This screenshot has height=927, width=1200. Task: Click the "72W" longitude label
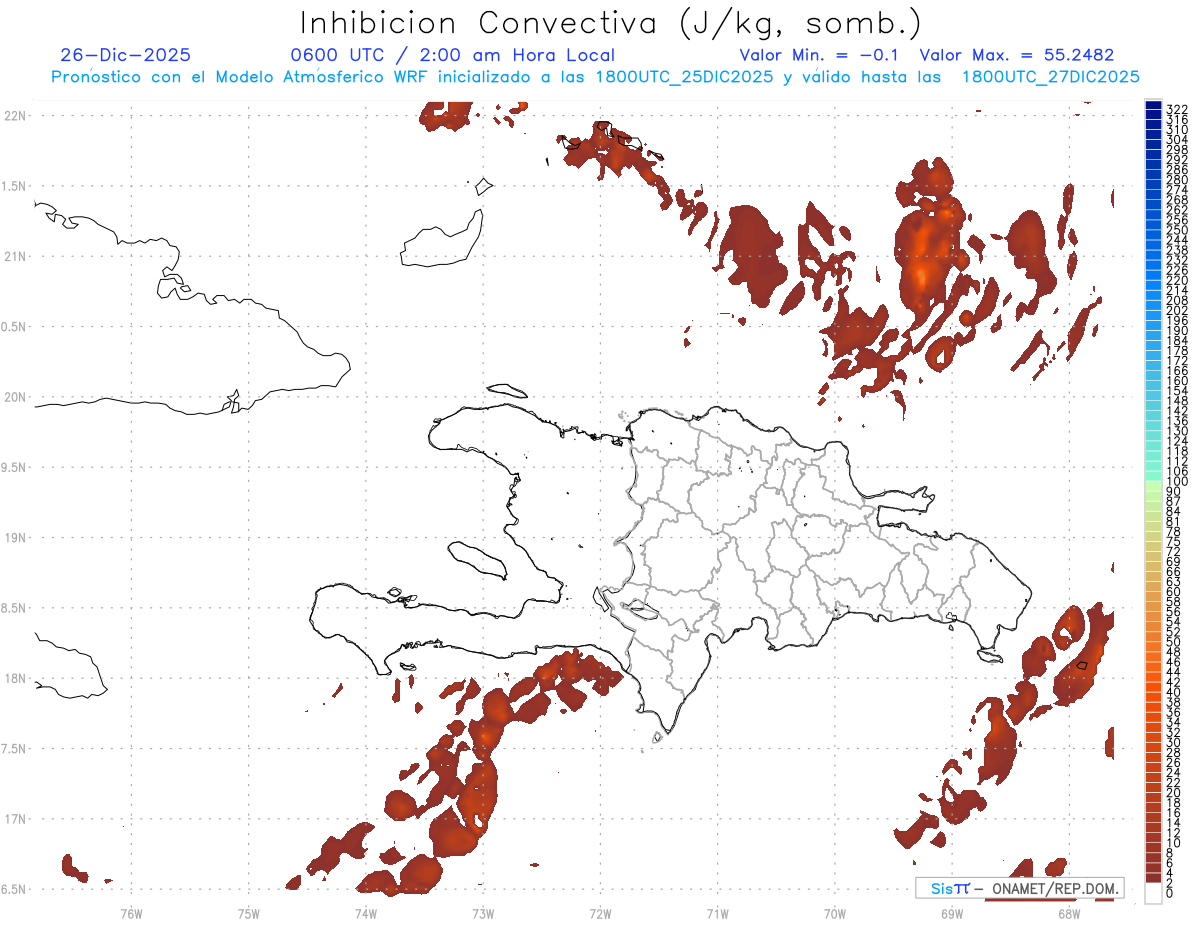600,913
